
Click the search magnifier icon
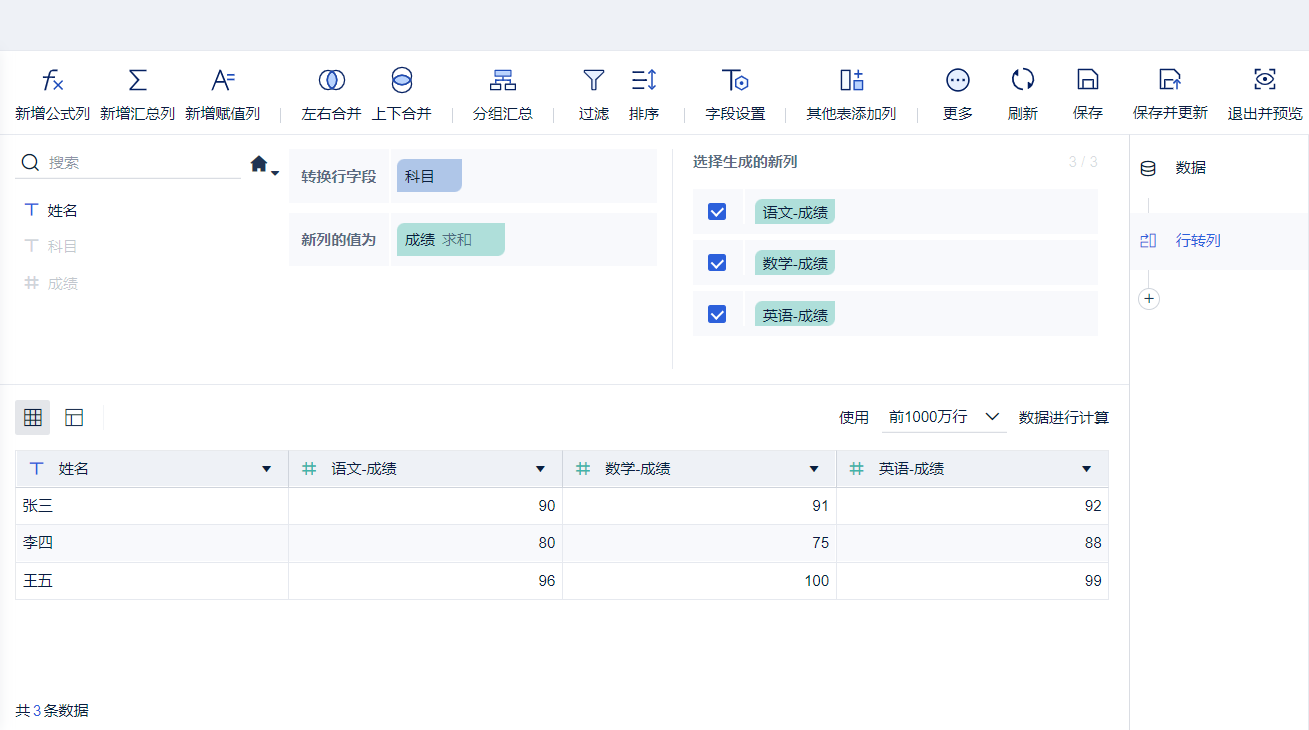click(x=30, y=162)
